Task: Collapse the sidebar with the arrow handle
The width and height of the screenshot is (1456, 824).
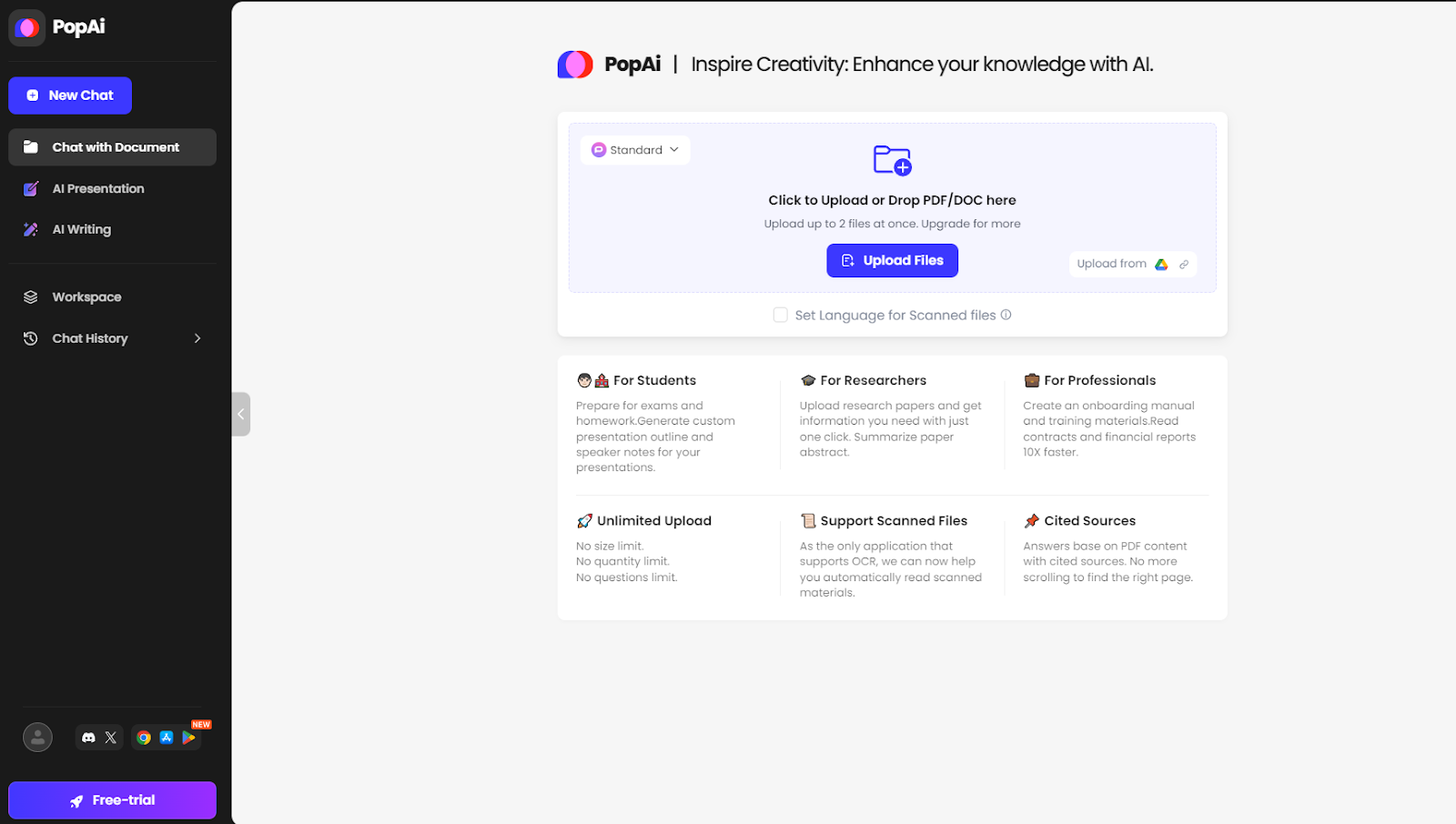Action: (241, 414)
